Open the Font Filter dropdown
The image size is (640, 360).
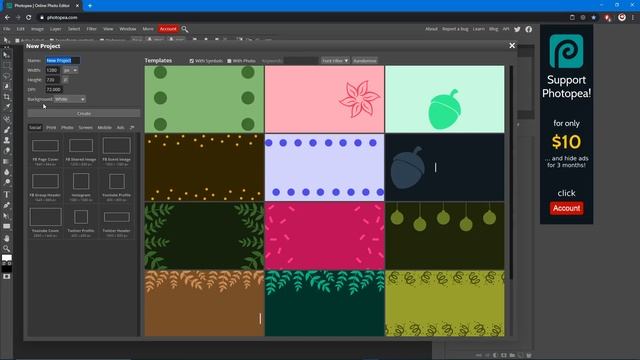pos(335,60)
